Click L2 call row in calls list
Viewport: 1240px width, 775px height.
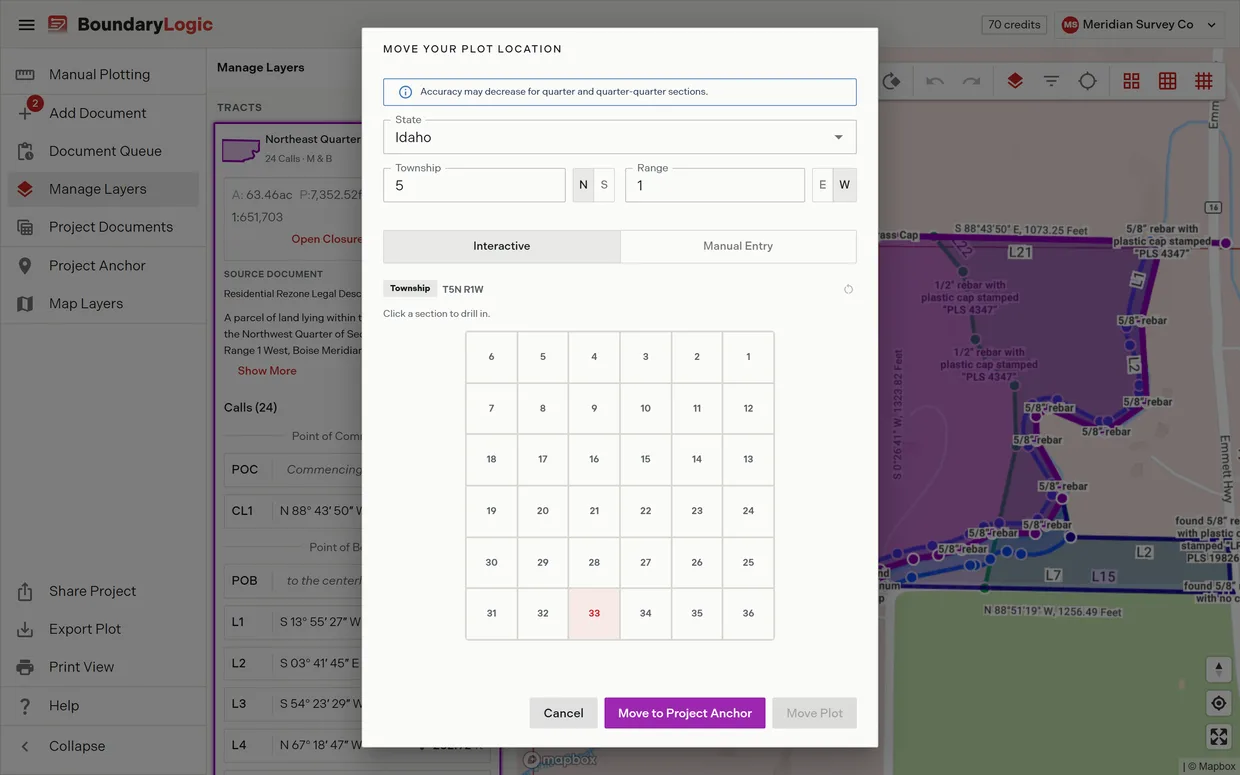(293, 663)
